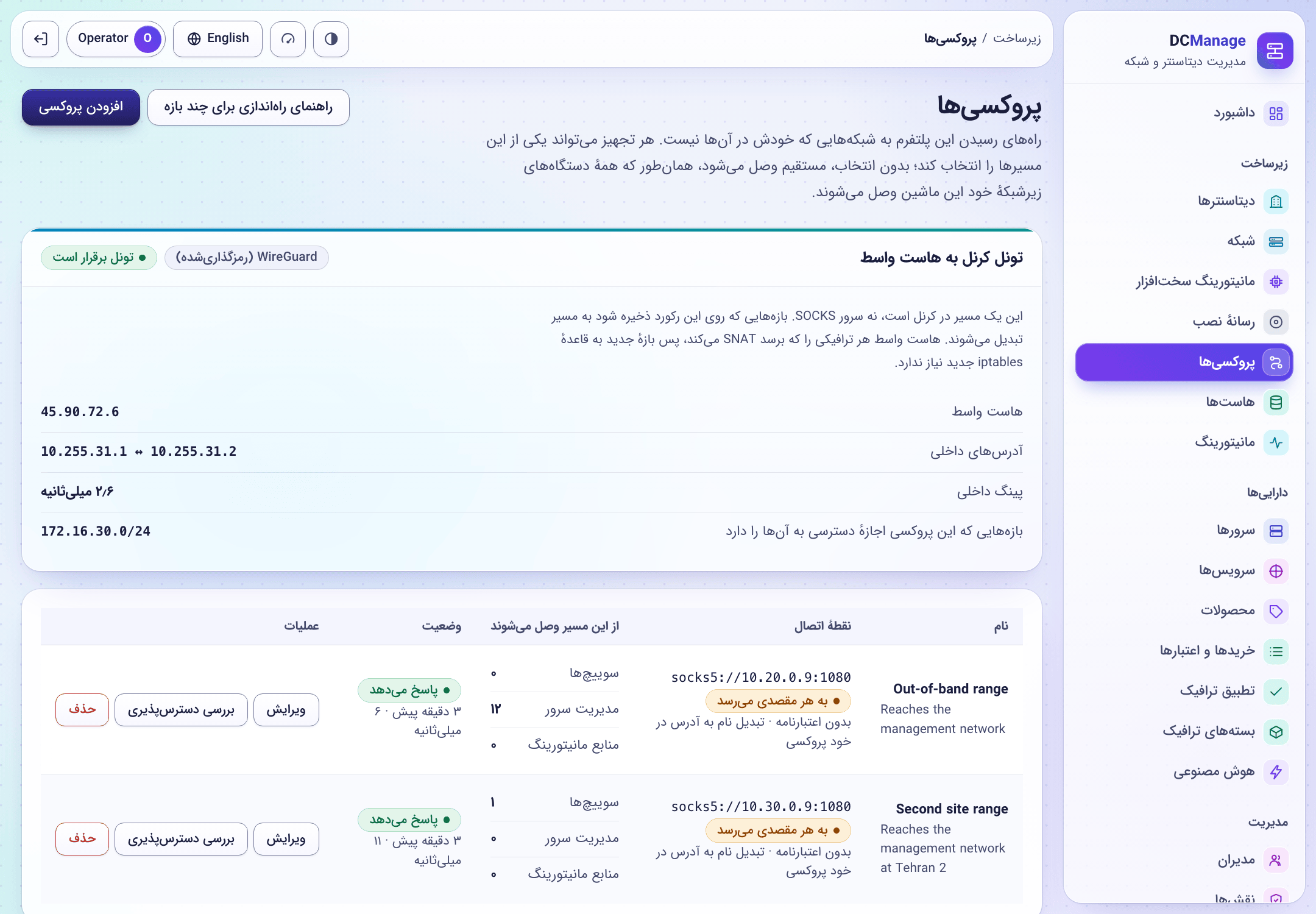Open مدیران admins menu item
Viewport: 1316px width, 914px height.
1184,860
